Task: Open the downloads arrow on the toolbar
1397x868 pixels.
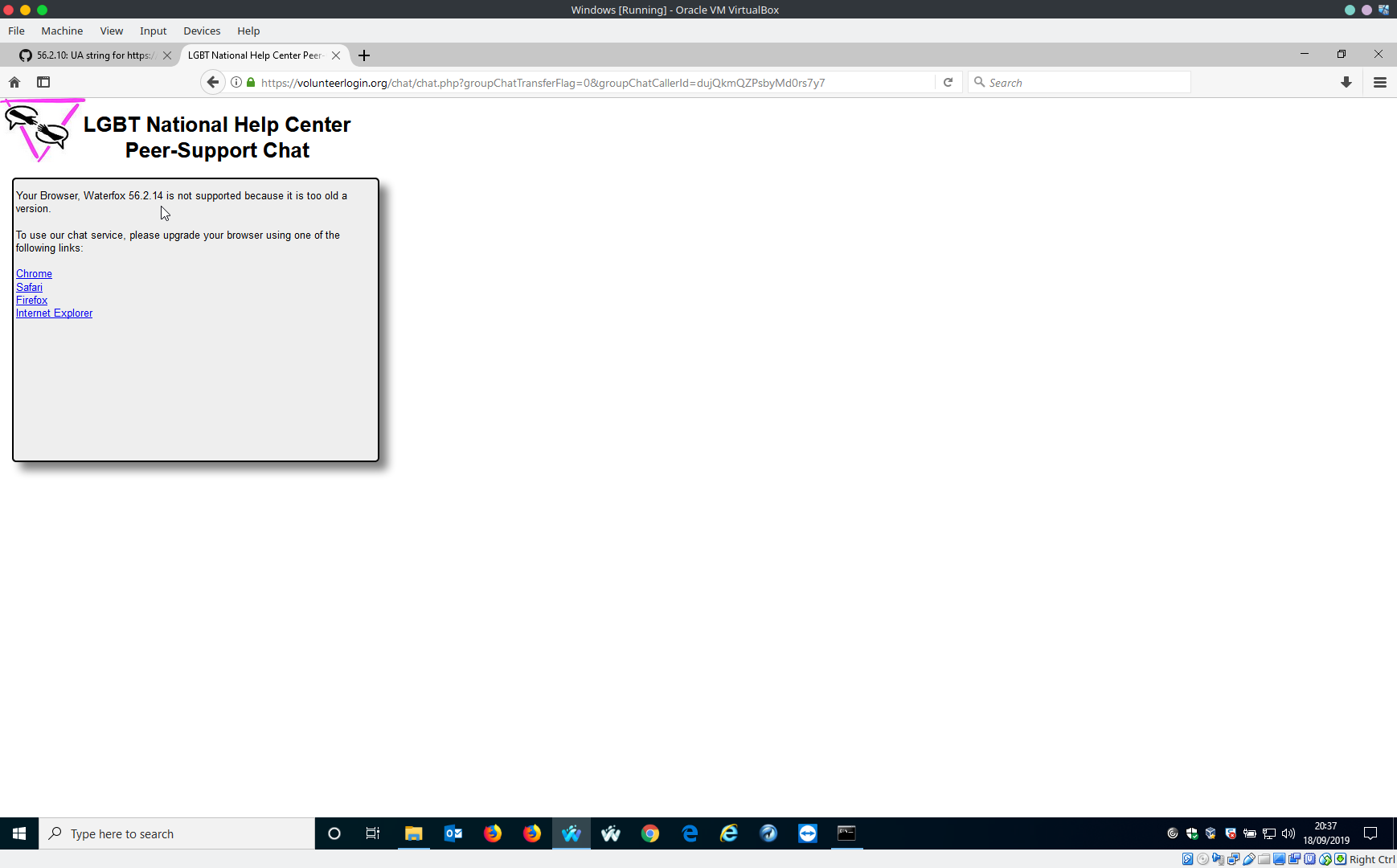Action: (x=1346, y=82)
